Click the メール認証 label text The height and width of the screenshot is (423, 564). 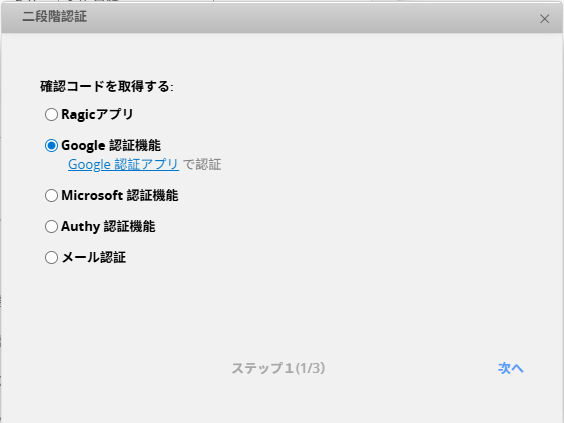click(94, 257)
